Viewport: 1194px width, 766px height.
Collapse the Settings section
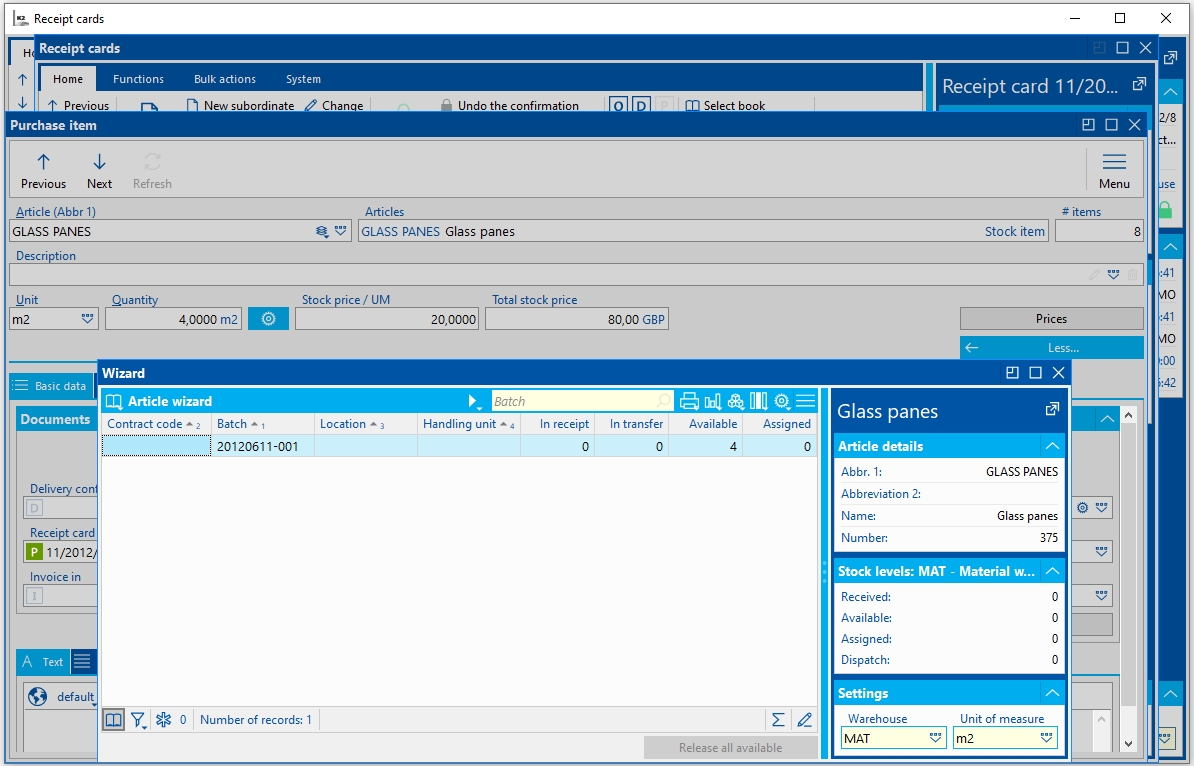tap(1052, 693)
